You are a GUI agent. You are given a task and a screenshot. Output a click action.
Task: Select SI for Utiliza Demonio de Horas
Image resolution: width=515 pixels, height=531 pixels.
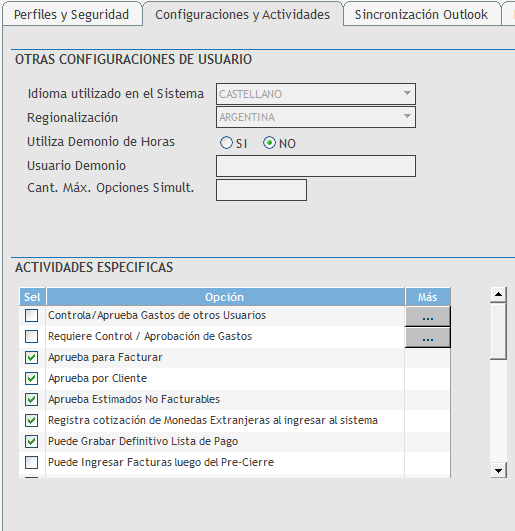click(226, 143)
